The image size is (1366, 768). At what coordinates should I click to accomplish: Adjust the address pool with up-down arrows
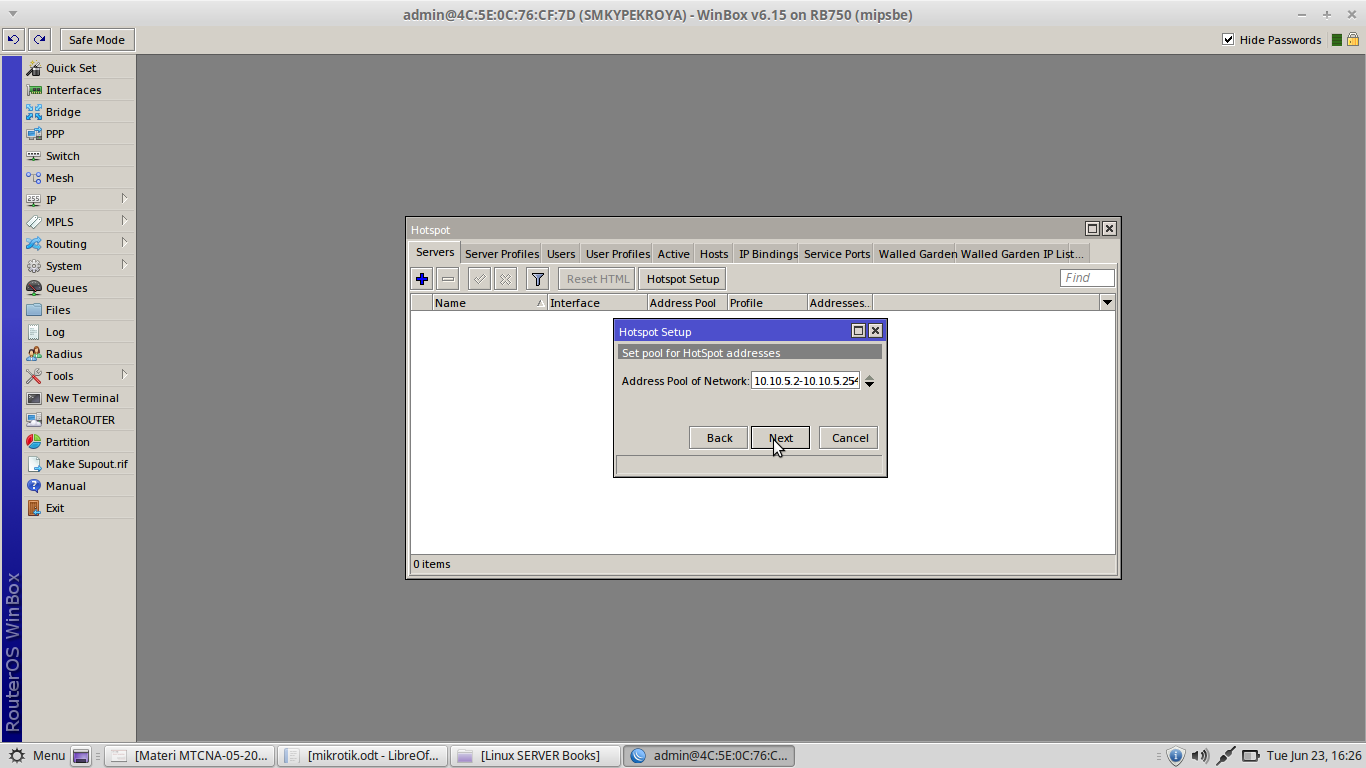pos(869,381)
